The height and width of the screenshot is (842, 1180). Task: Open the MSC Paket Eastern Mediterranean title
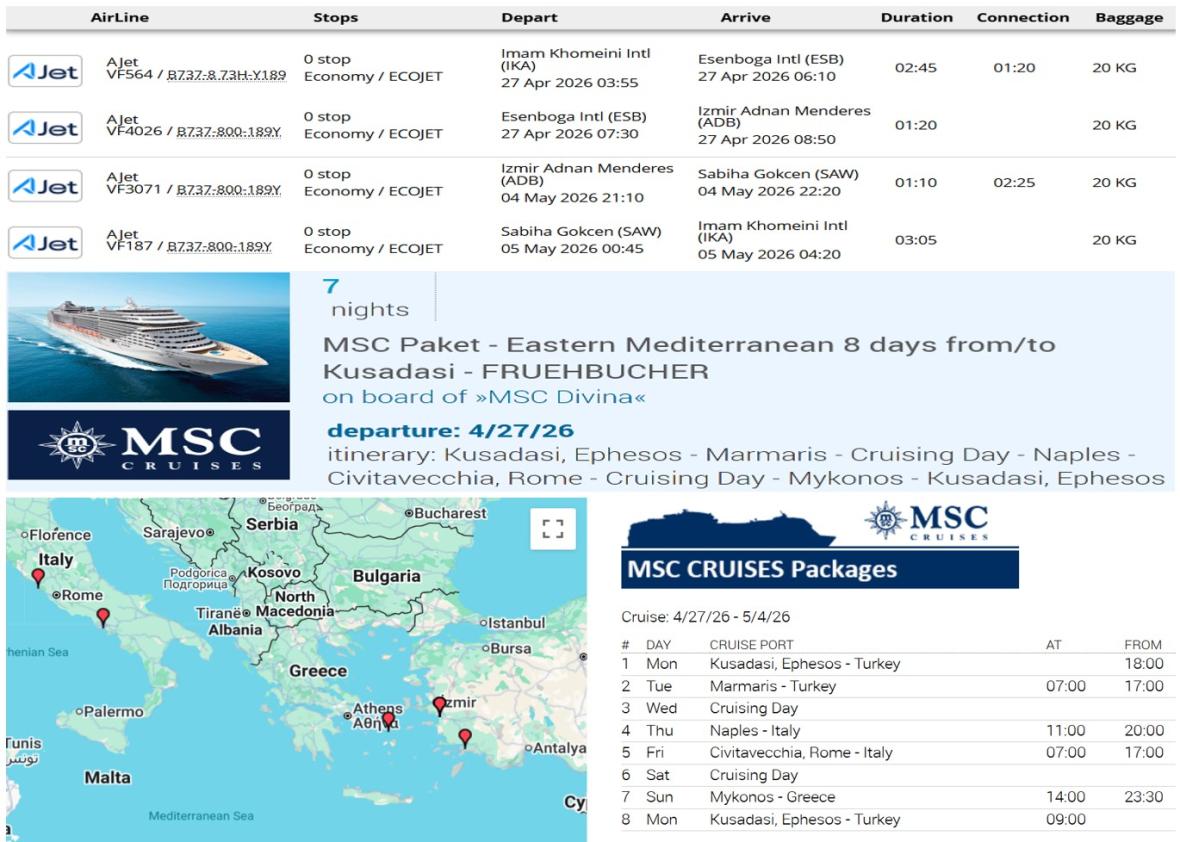(688, 358)
